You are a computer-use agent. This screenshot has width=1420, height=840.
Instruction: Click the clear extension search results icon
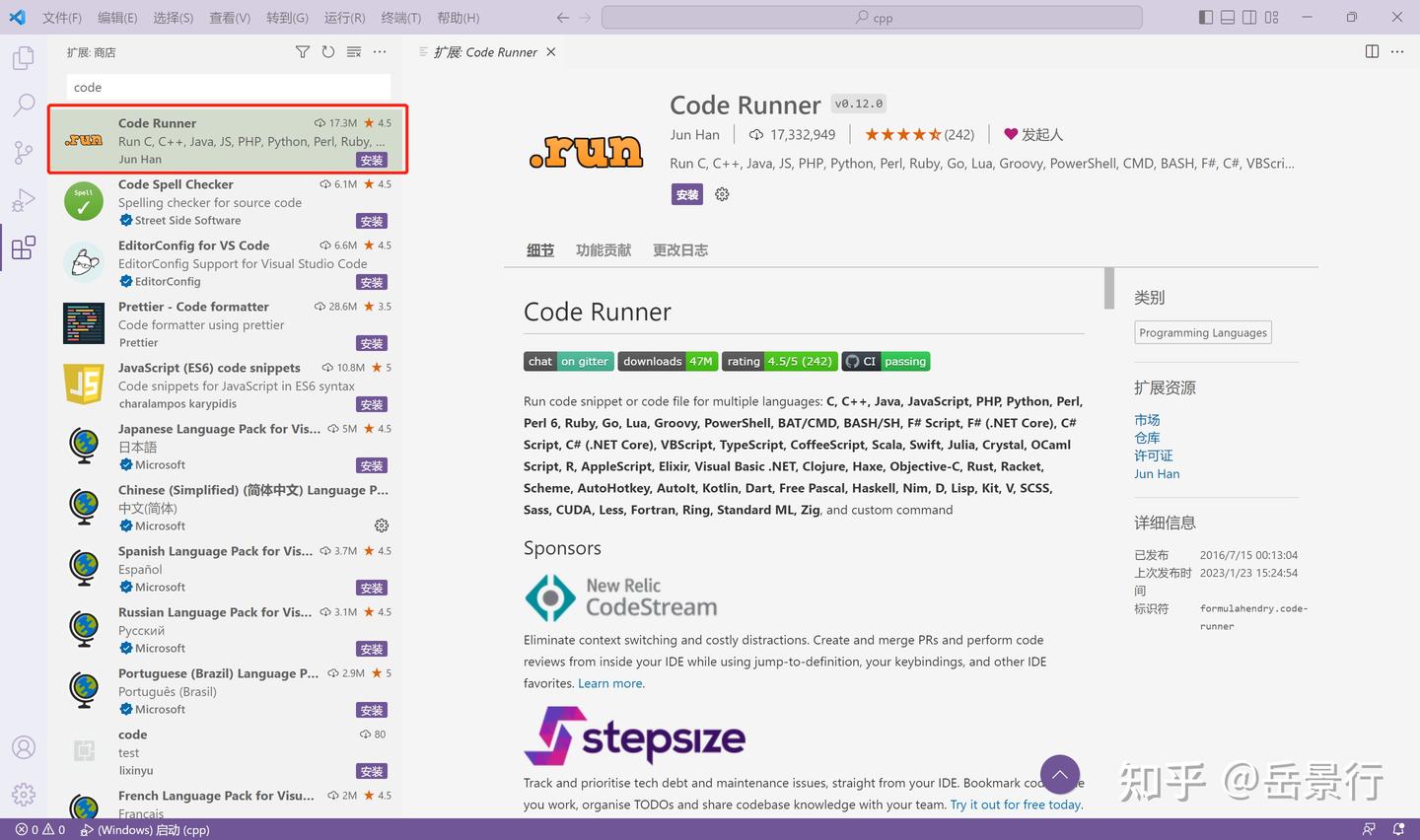pyautogui.click(x=354, y=51)
